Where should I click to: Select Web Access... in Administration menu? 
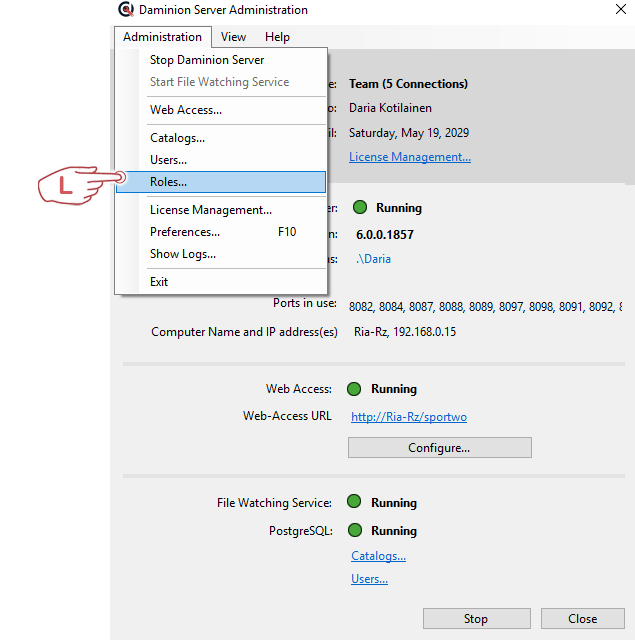click(x=221, y=110)
